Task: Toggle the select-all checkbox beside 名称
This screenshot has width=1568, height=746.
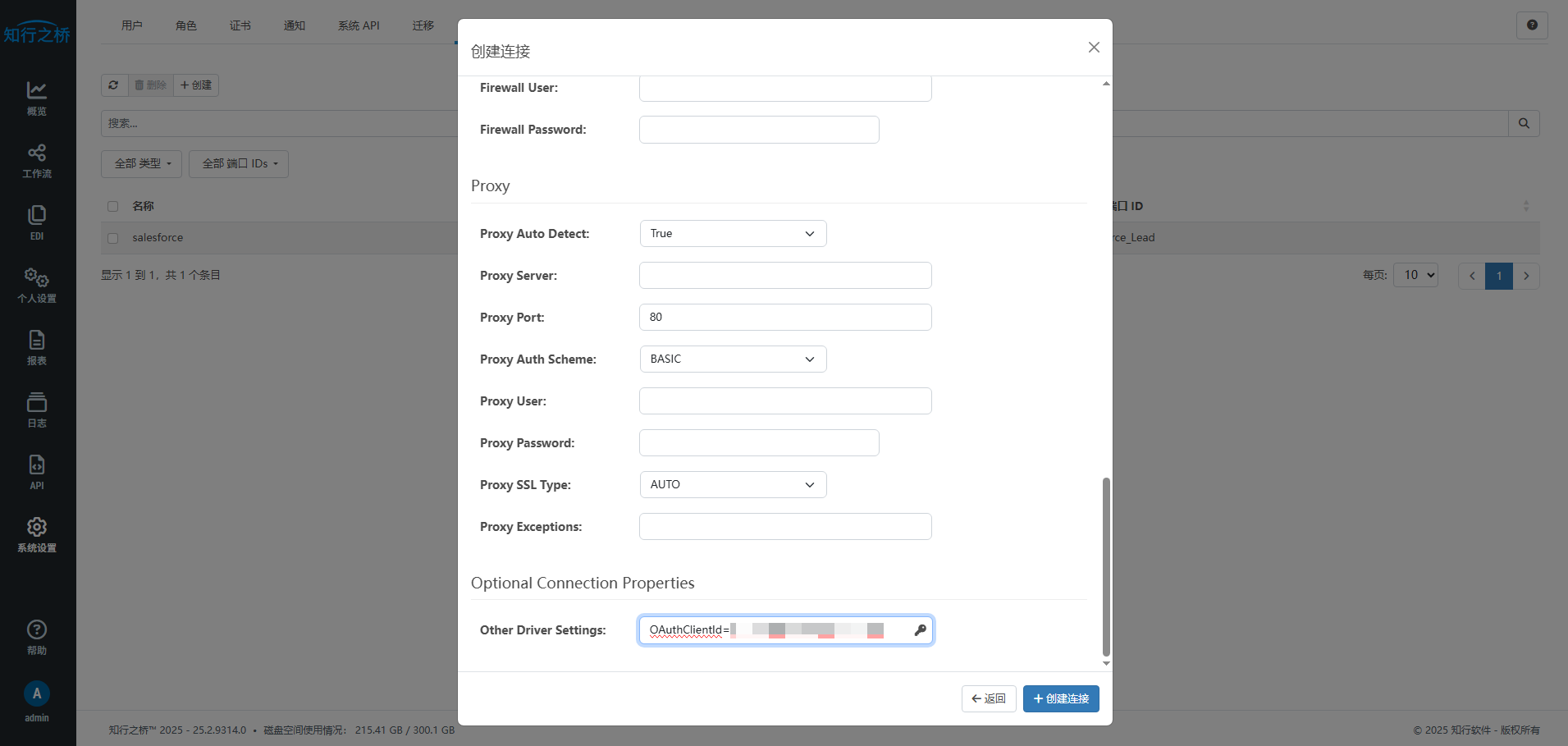Action: point(113,207)
